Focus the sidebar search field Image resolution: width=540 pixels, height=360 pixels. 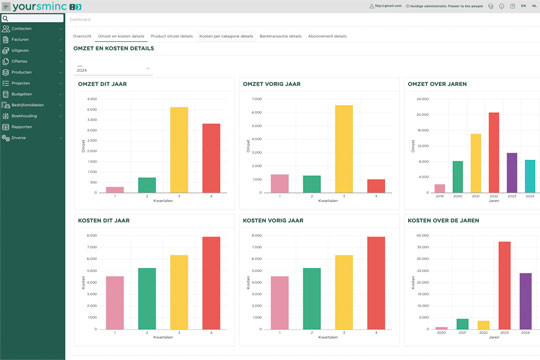pos(32,18)
